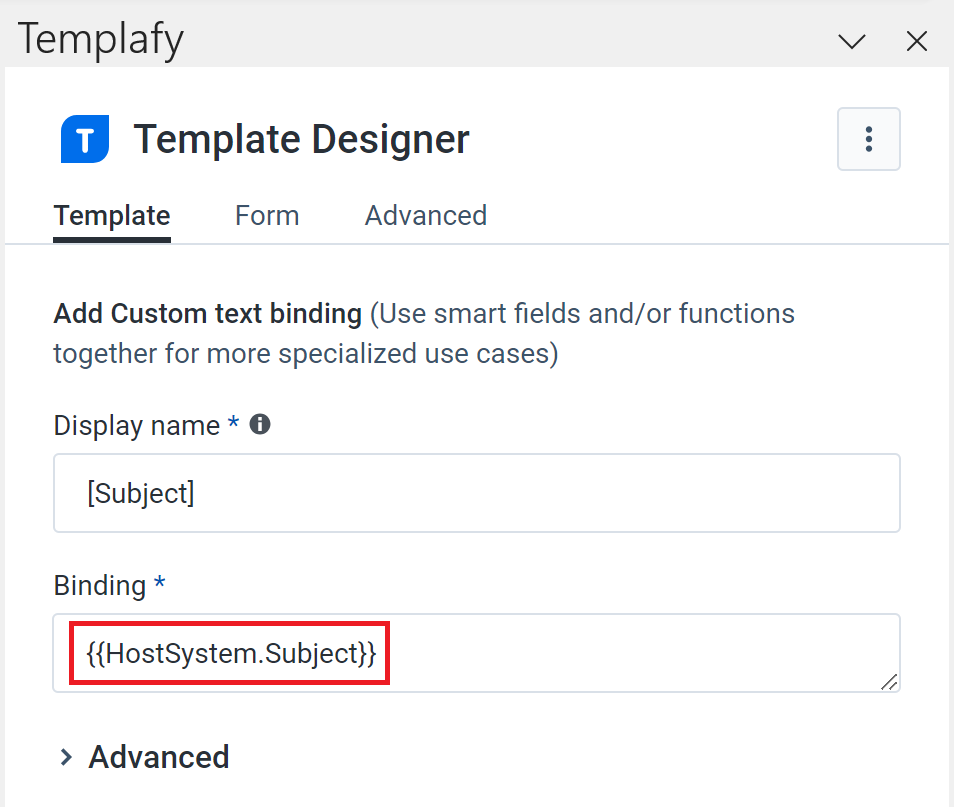The image size is (954, 807).
Task: Switch to the Form tab
Action: pos(266,215)
